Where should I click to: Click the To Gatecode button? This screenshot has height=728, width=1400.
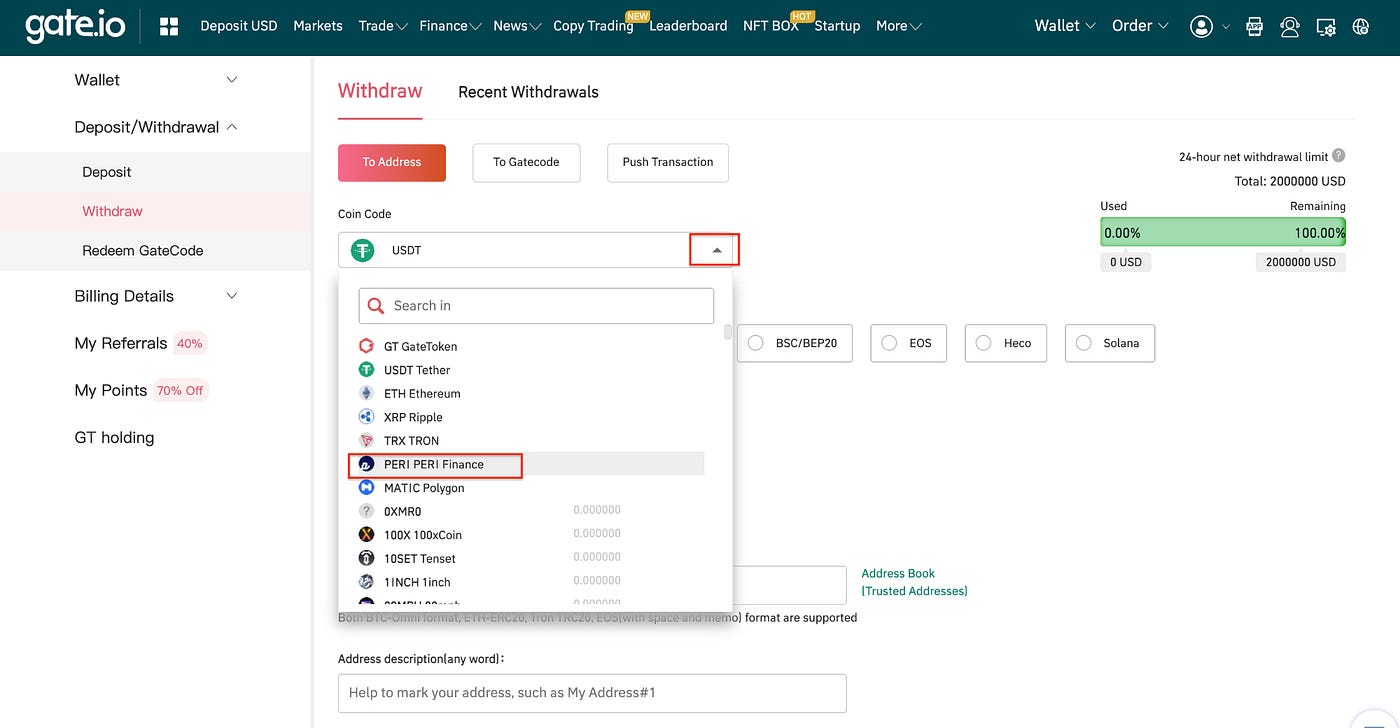(526, 162)
